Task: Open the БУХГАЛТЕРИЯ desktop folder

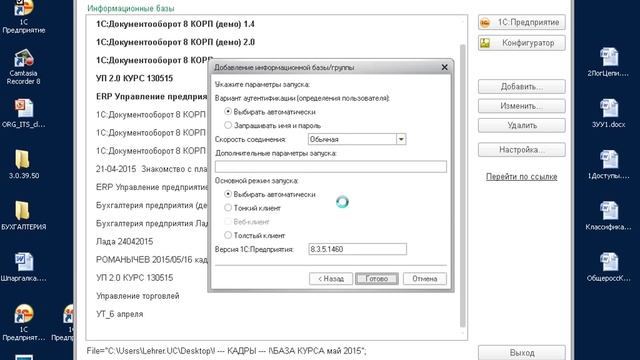Action: tap(24, 216)
